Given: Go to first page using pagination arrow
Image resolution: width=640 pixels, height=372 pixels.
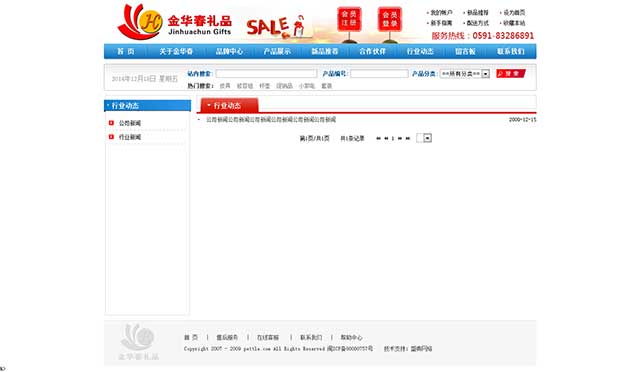Looking at the screenshot, I should coord(378,138).
